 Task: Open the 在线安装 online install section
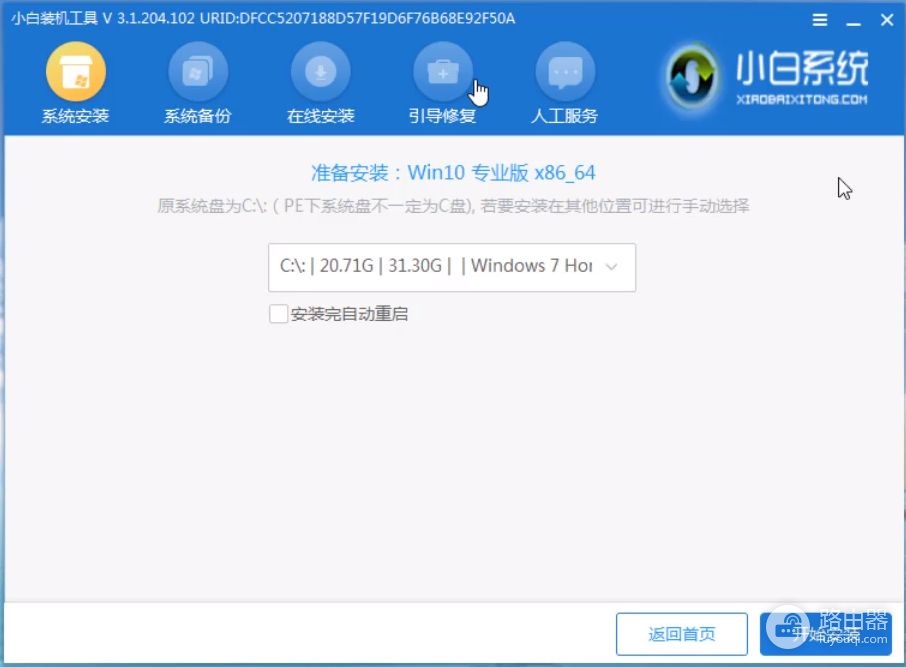click(x=321, y=84)
